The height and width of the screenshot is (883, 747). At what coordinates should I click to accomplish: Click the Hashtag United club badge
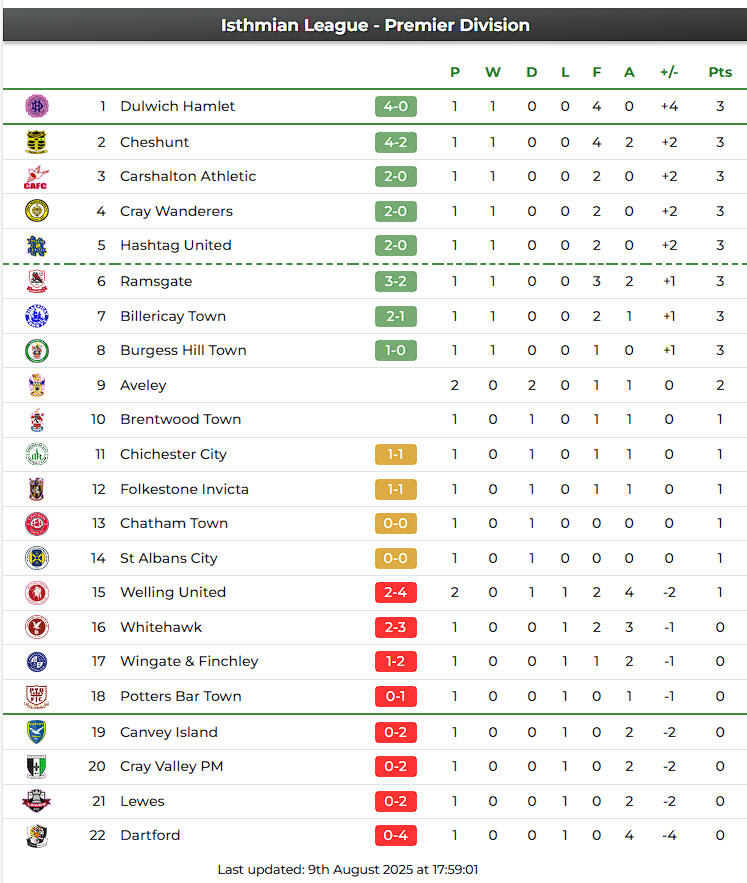[37, 246]
